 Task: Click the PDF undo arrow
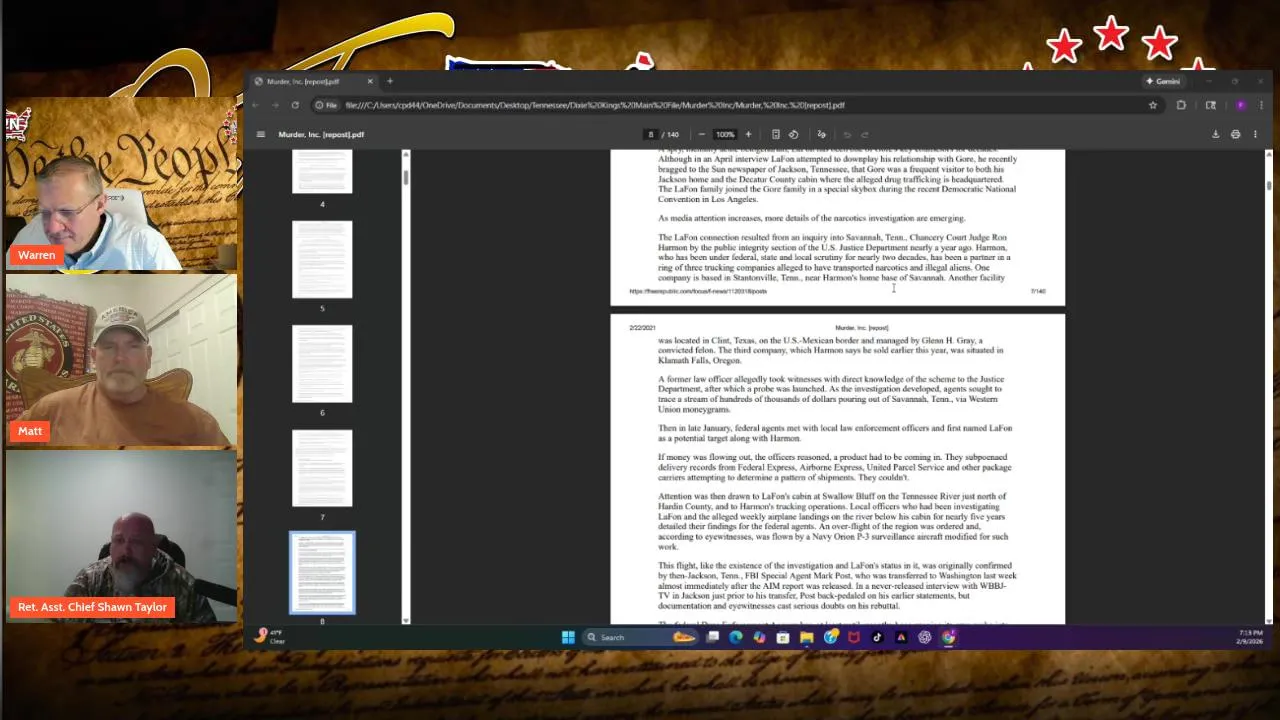click(x=847, y=134)
